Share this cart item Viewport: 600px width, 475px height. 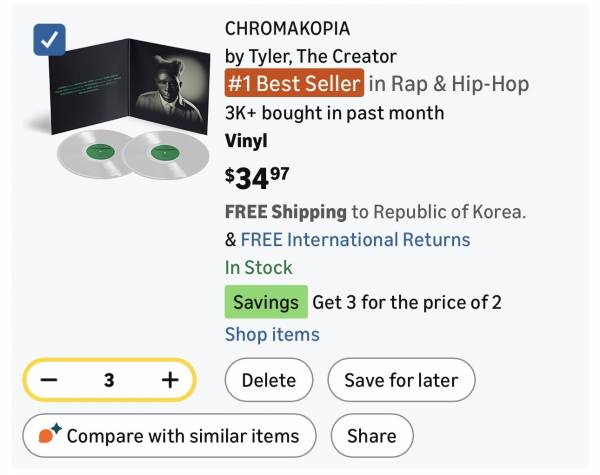[371, 436]
